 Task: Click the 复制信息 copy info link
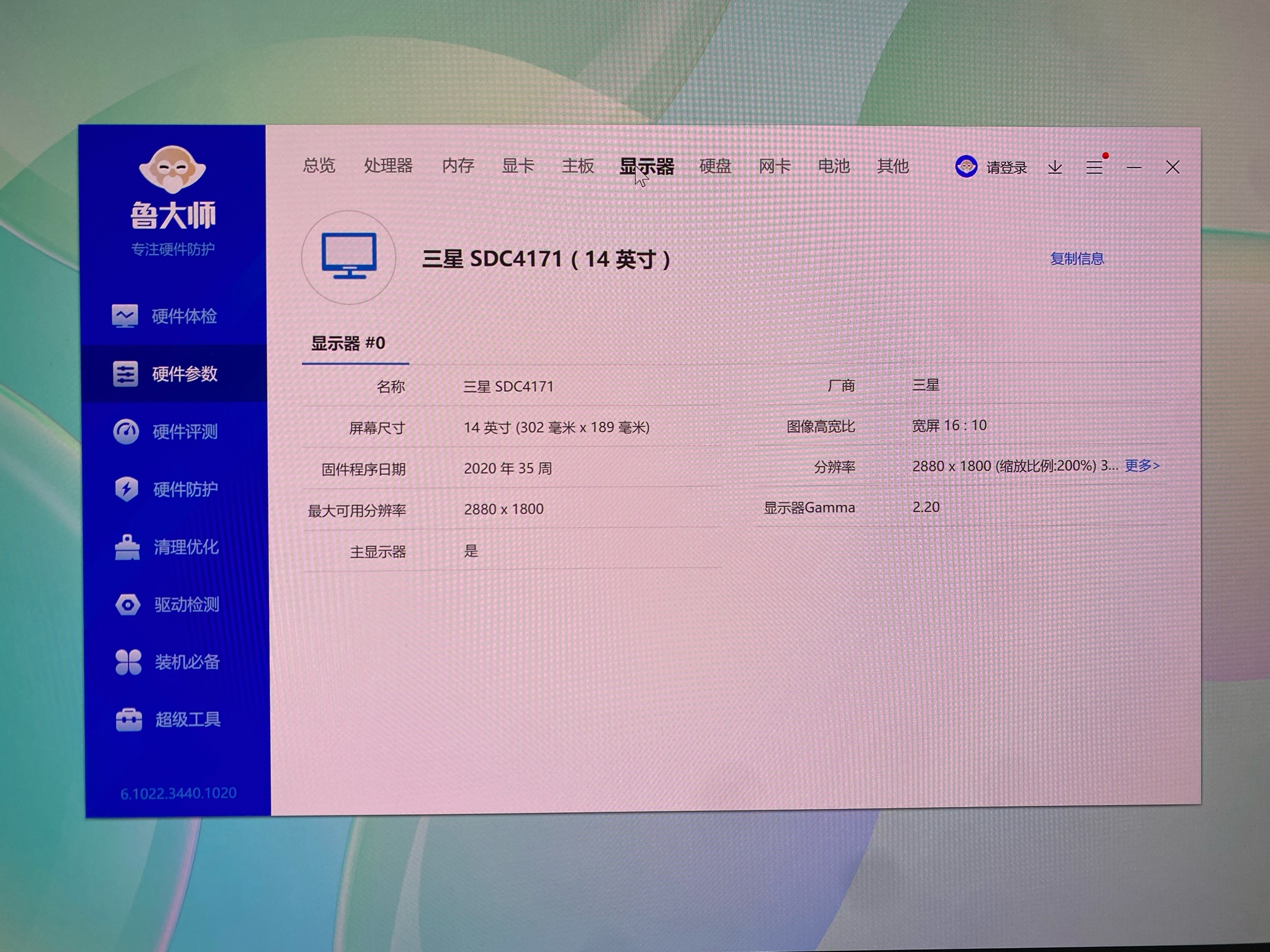pyautogui.click(x=1077, y=259)
